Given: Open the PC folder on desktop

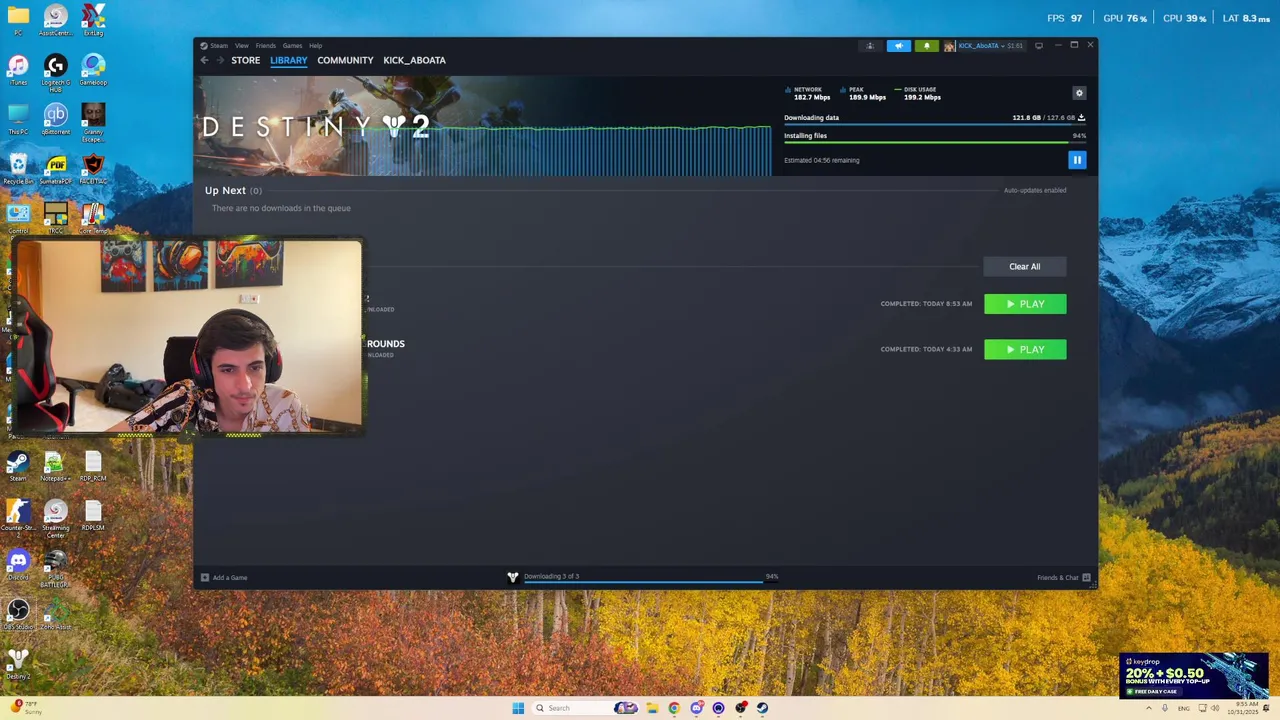Looking at the screenshot, I should (x=18, y=20).
